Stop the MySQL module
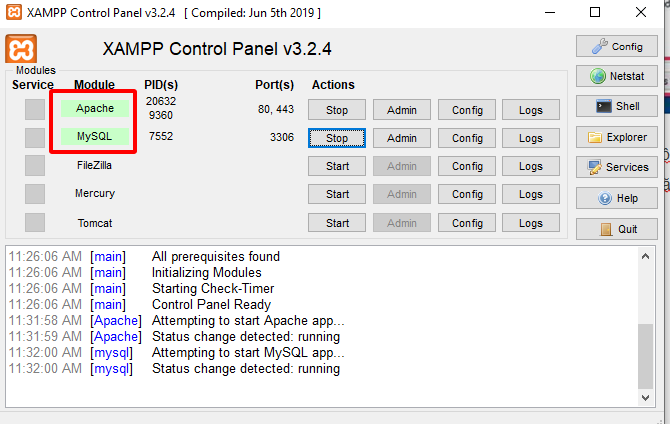Viewport: 670px width, 424px height. click(x=337, y=138)
